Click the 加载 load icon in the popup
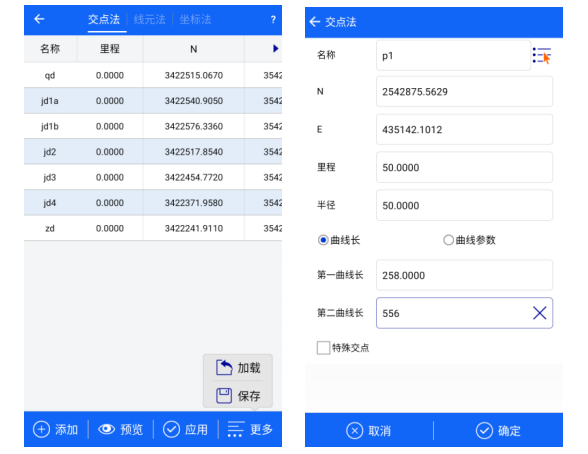Image resolution: width=588 pixels, height=454 pixels. [x=224, y=367]
